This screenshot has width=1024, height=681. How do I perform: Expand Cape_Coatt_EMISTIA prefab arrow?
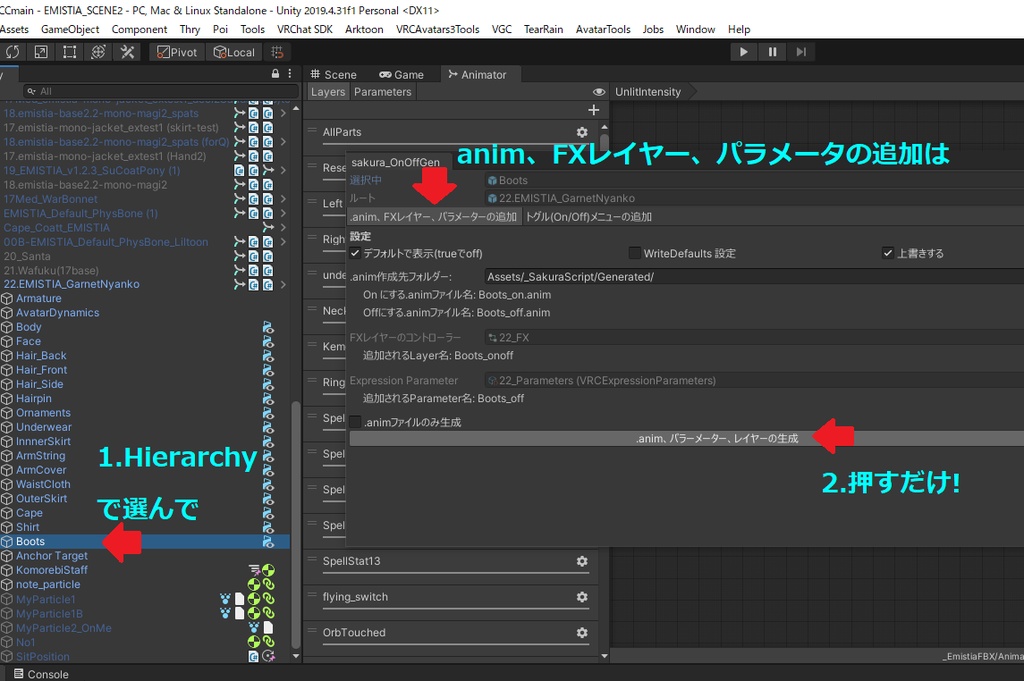tap(283, 228)
